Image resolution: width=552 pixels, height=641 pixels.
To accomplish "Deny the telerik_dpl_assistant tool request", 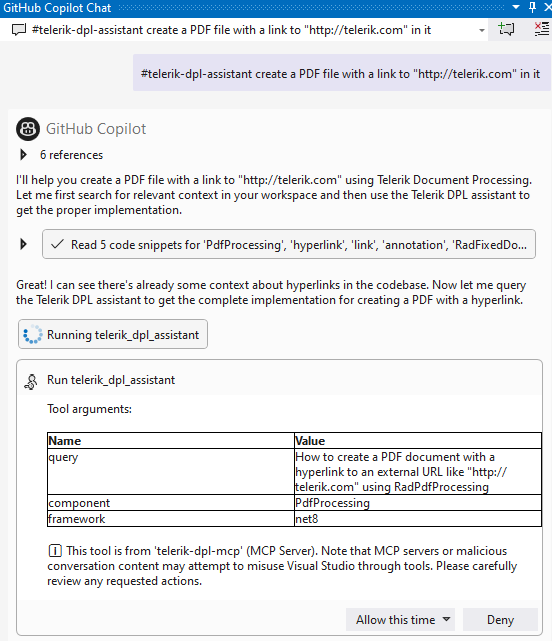I will tap(500, 620).
